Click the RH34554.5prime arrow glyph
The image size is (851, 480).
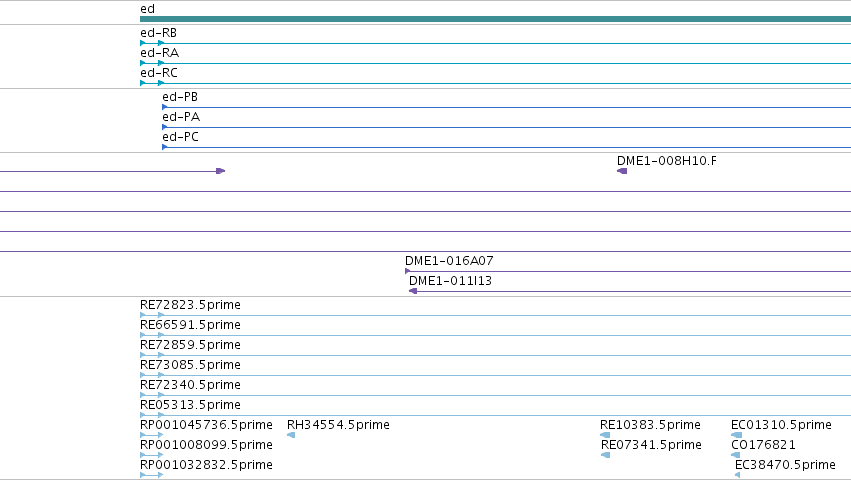[x=291, y=435]
